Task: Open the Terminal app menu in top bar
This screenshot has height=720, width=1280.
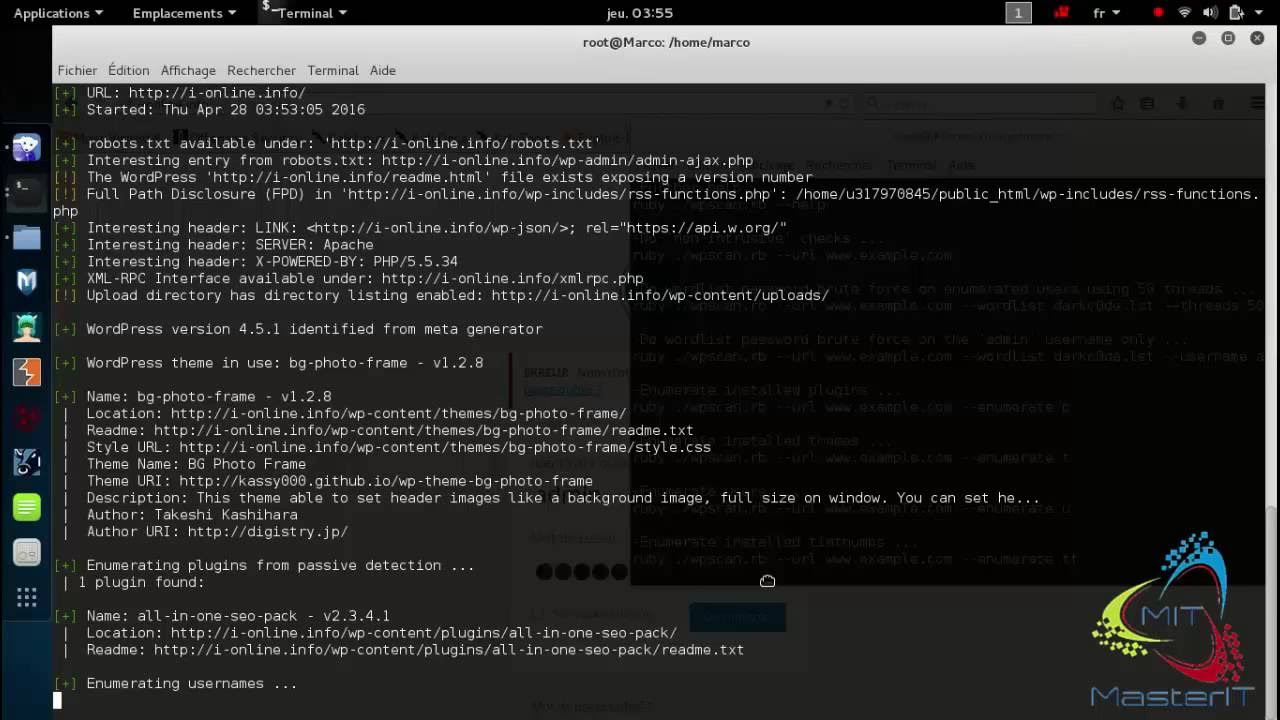Action: (305, 13)
